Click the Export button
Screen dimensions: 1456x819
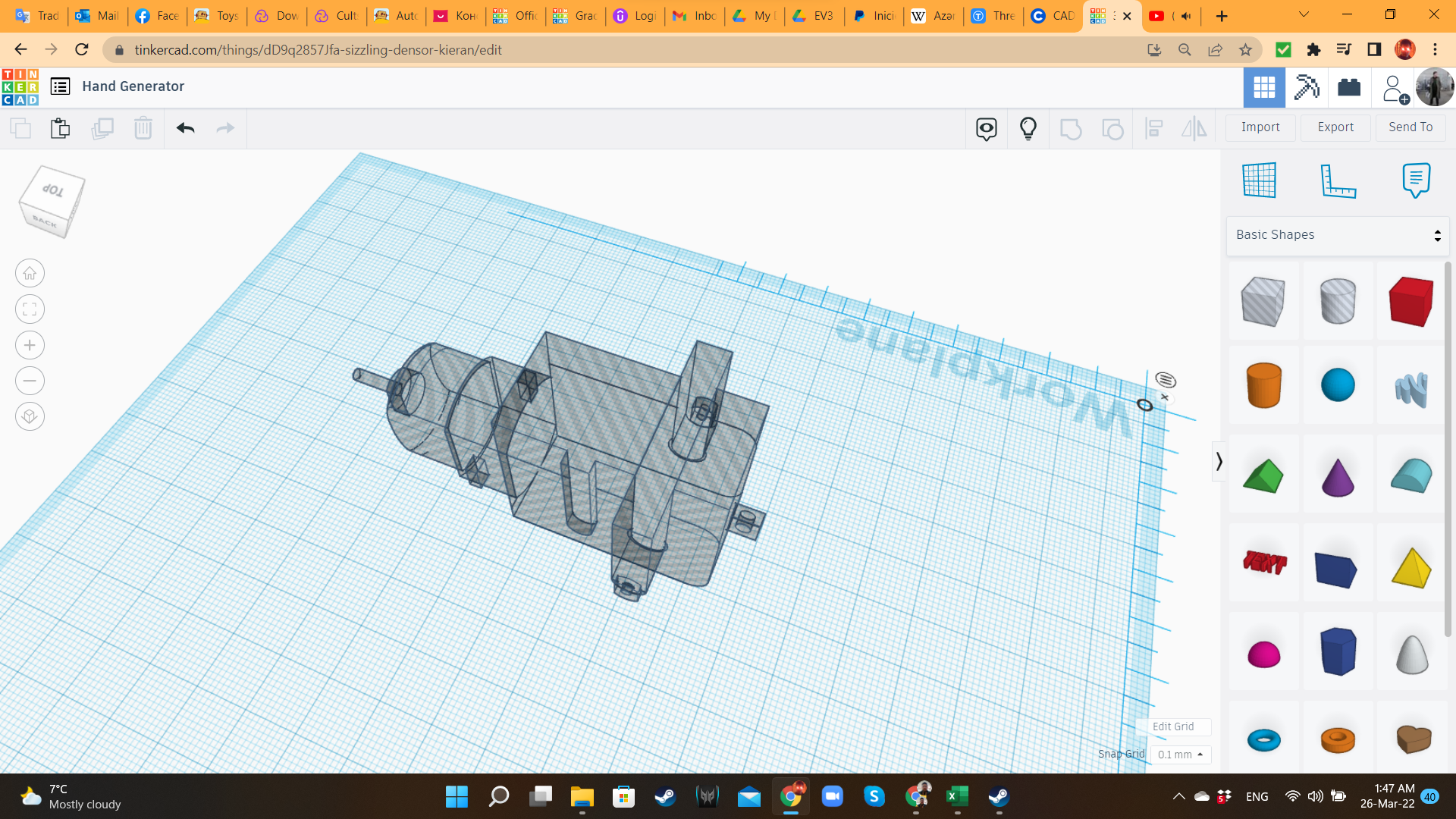pyautogui.click(x=1335, y=127)
